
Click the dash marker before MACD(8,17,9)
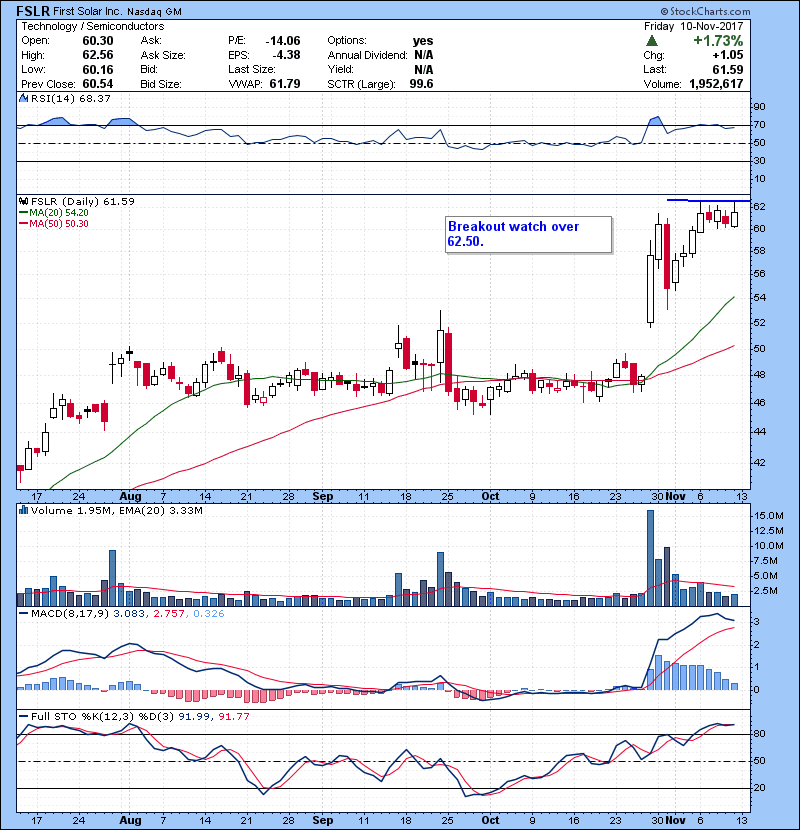click(x=24, y=614)
